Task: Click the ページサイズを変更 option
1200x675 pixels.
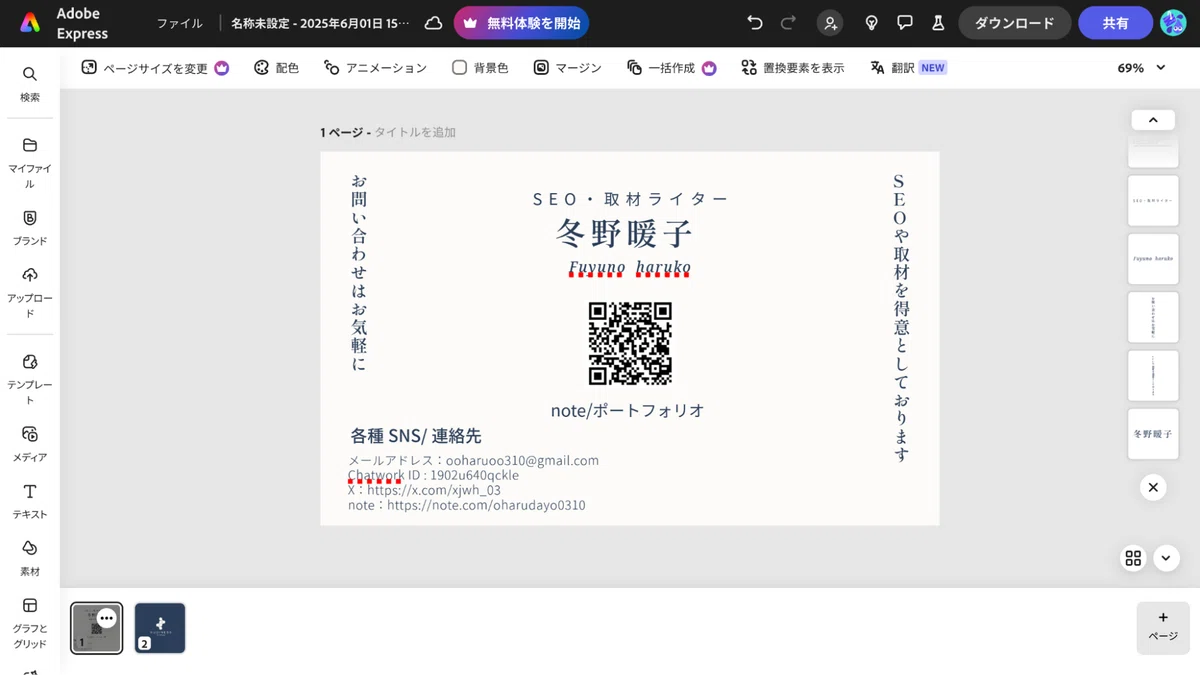Action: click(155, 68)
